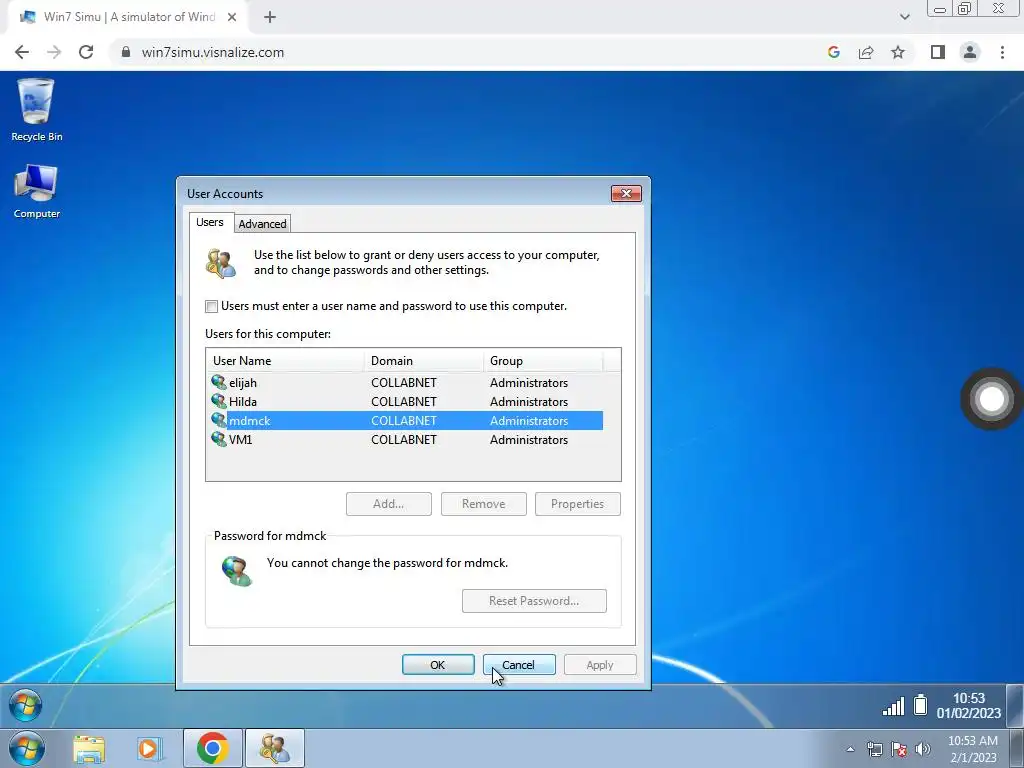Image resolution: width=1024 pixels, height=768 pixels.
Task: Select the Users tab
Action: click(210, 222)
